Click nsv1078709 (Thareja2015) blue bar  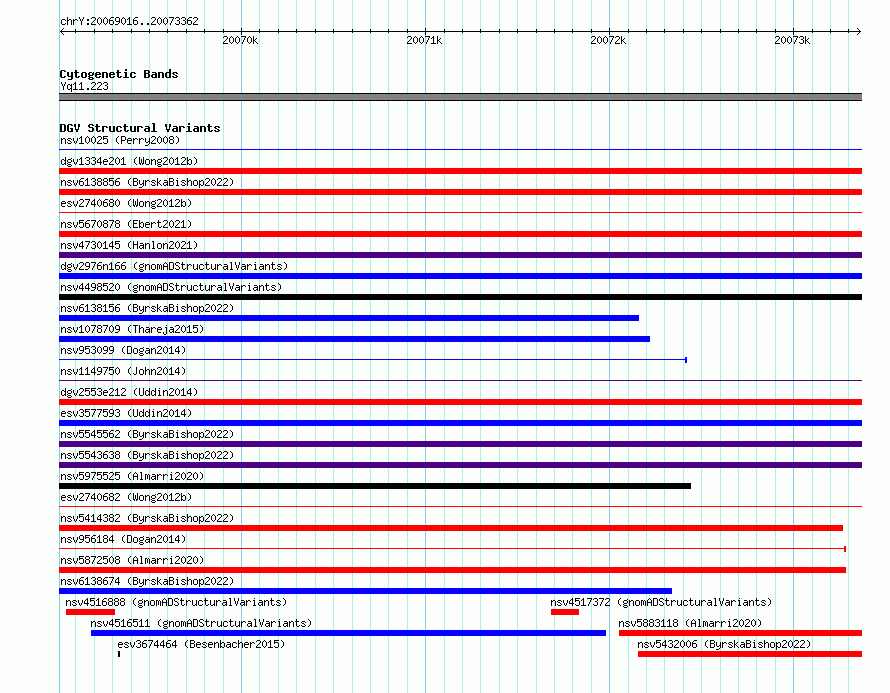point(354,339)
